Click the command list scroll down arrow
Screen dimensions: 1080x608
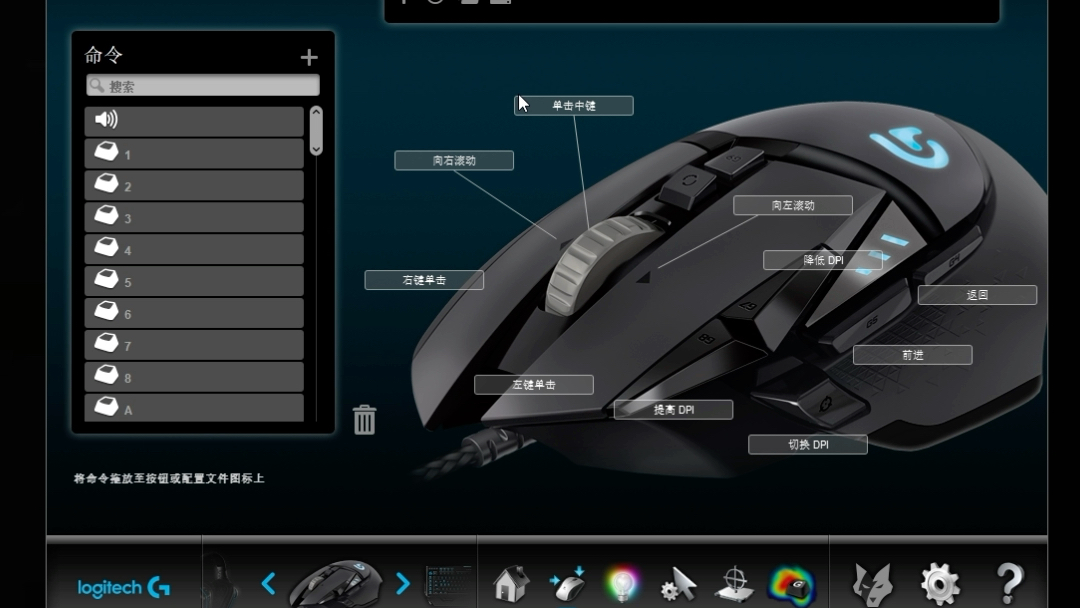[316, 149]
